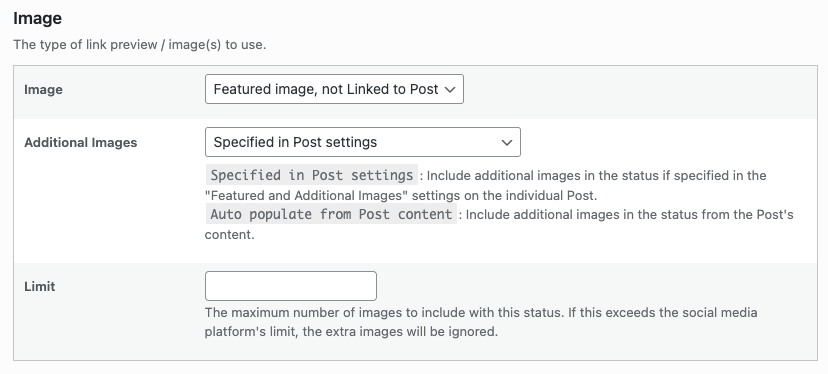Image resolution: width=828 pixels, height=374 pixels.
Task: Click the 'Auto populate from Post content' code label
Action: (331, 214)
